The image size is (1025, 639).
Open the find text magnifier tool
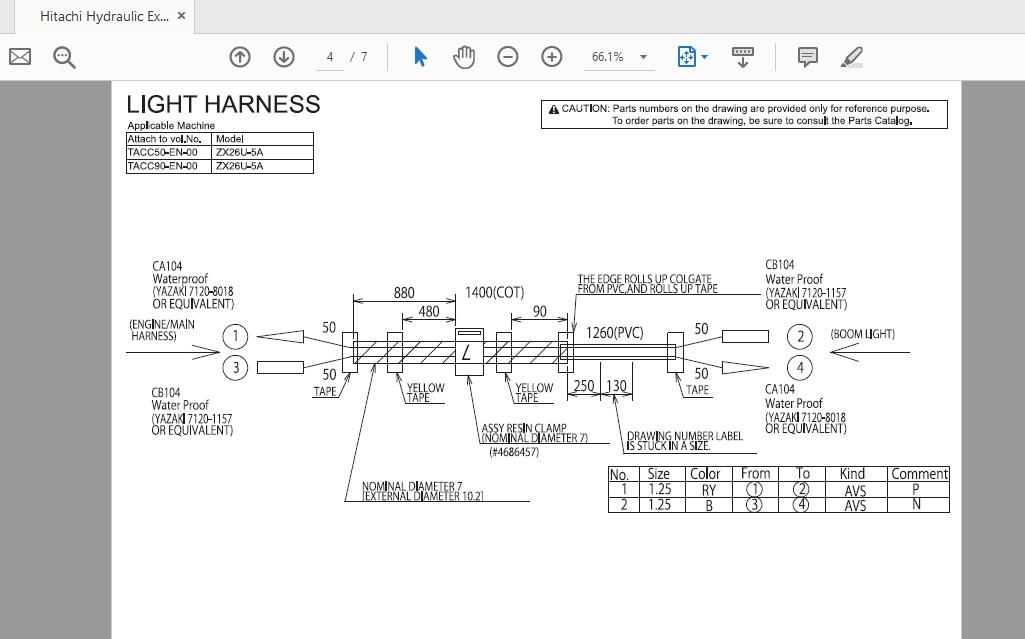tap(64, 57)
